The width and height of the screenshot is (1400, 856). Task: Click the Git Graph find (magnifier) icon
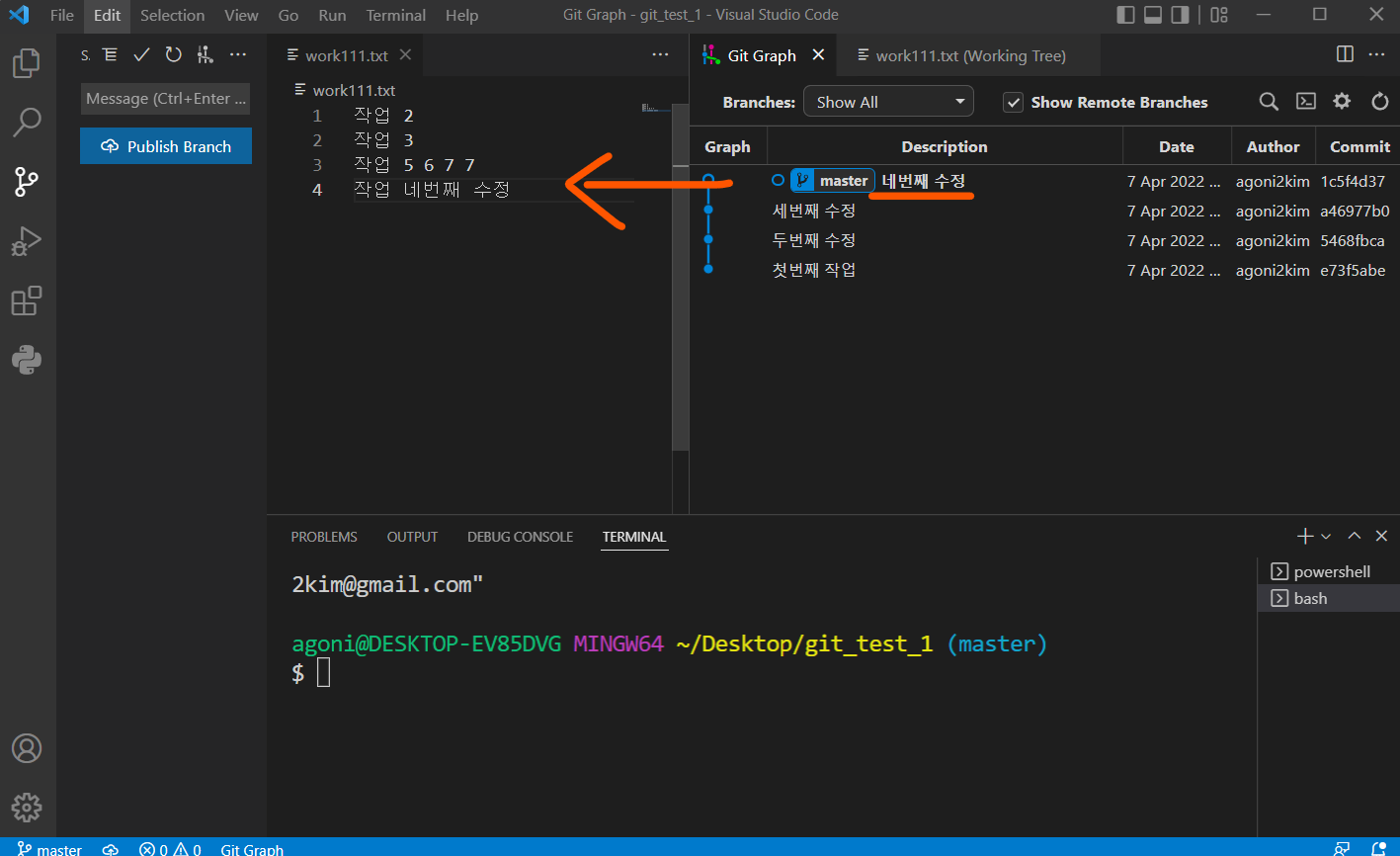point(1269,101)
